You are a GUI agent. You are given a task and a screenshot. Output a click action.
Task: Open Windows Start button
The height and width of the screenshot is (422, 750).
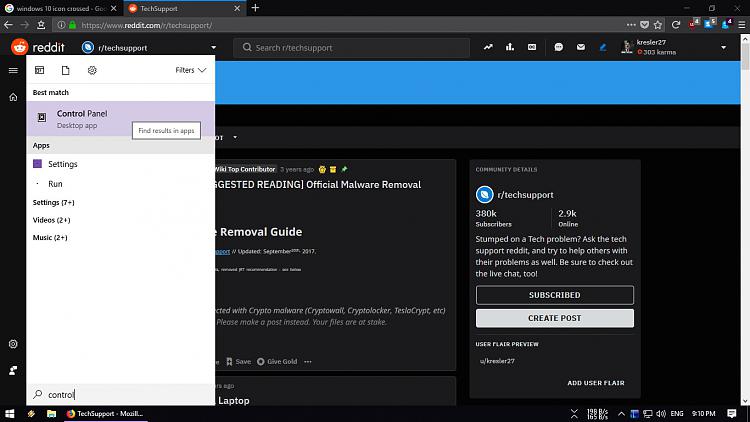[10, 414]
